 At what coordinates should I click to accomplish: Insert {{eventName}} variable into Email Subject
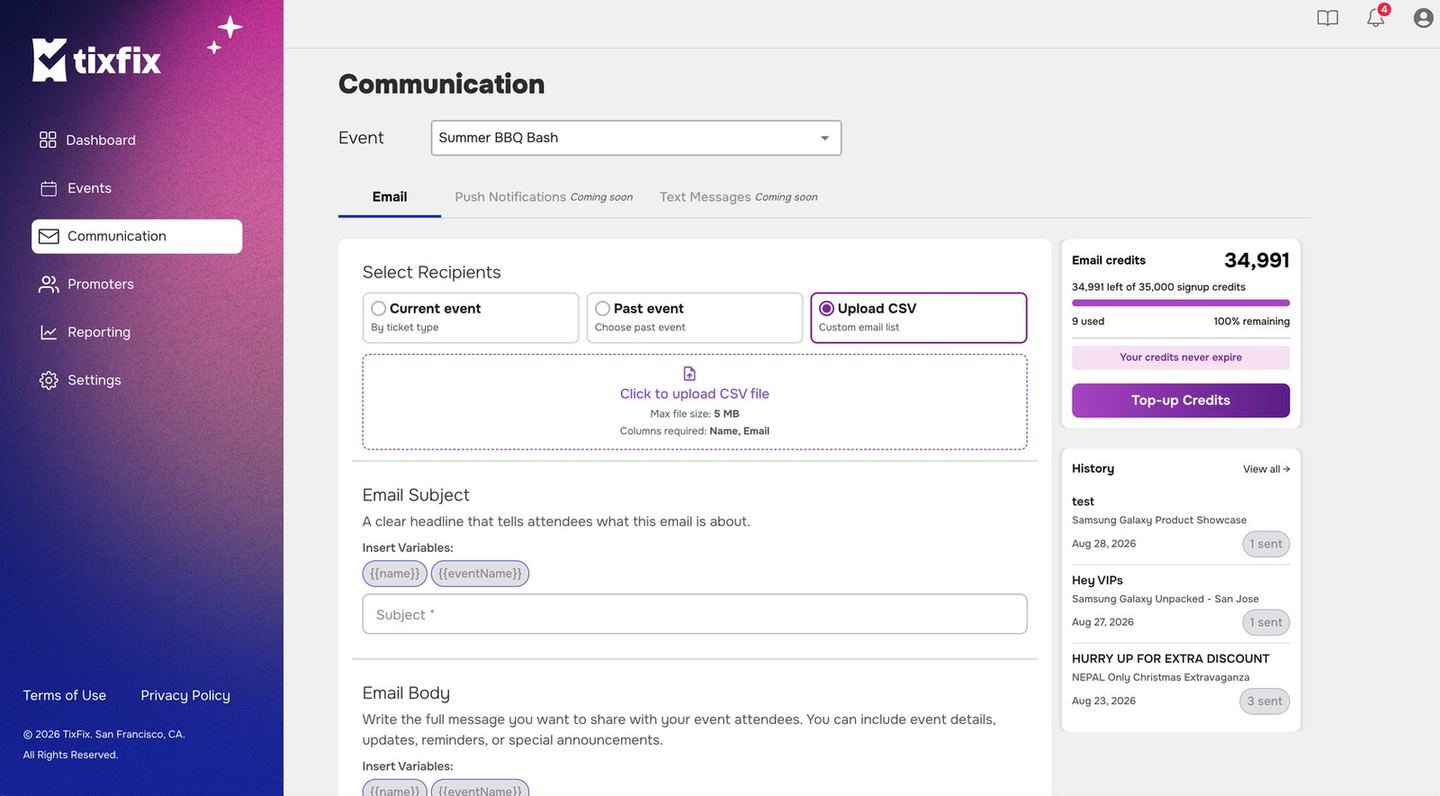[x=480, y=574]
